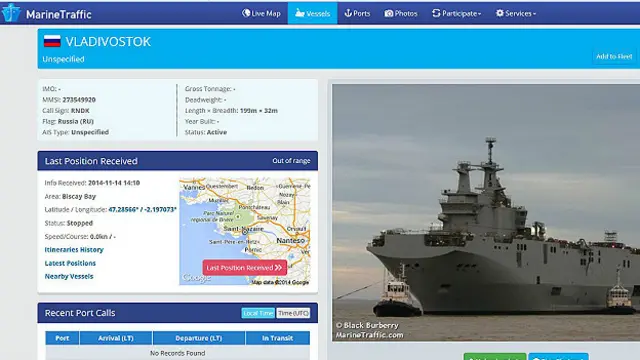Click the camera icon beside Photos
640x360 pixels.
click(389, 13)
